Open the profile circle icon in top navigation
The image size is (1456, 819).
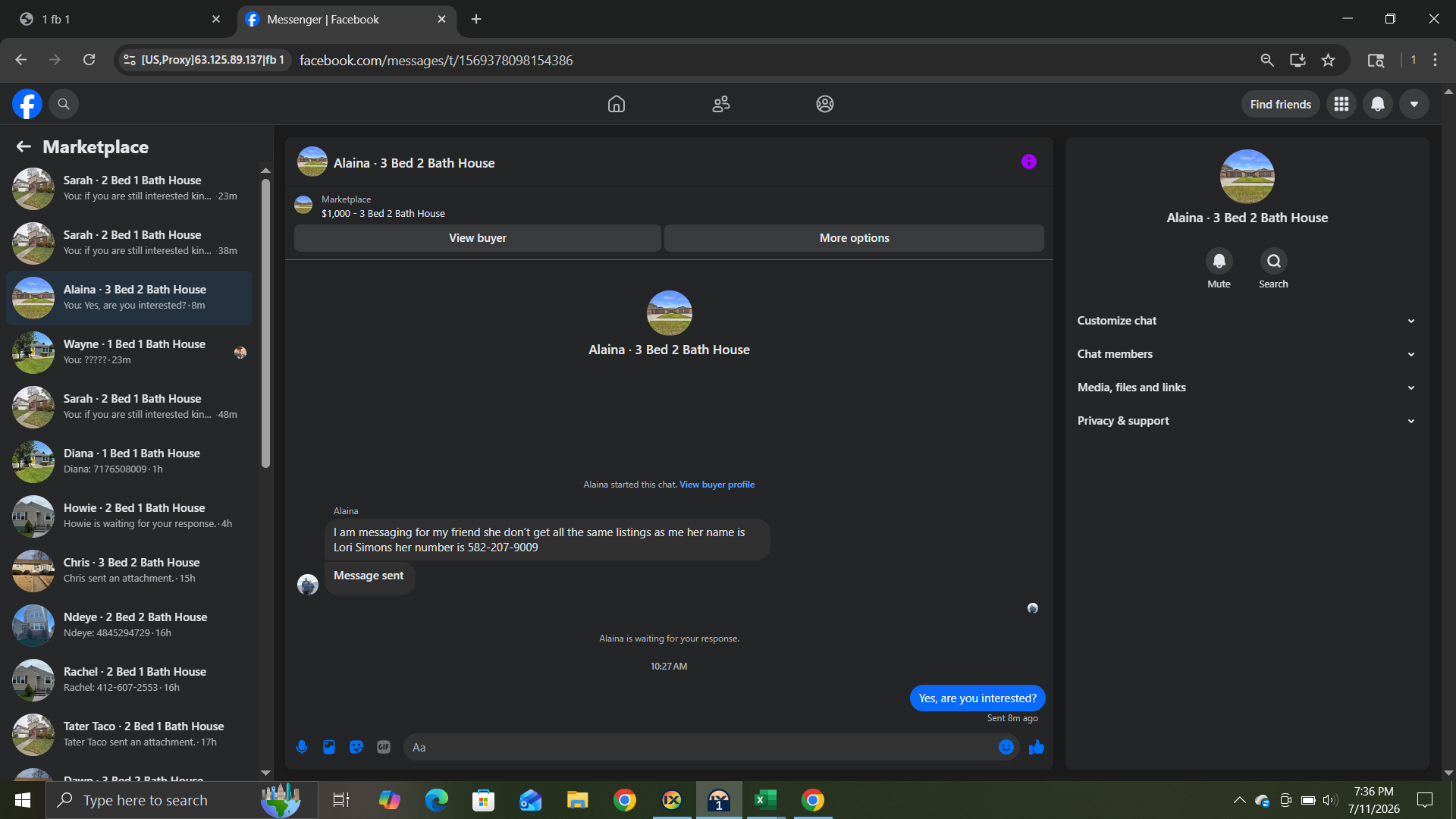825,104
